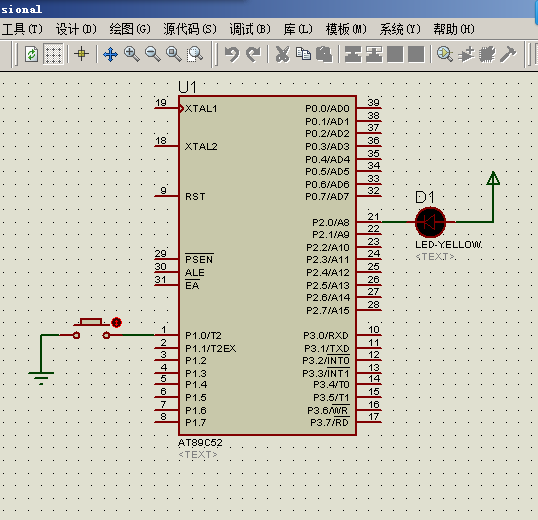Click the Pick parts from library icon
This screenshot has height=520, width=538.
[x=445, y=54]
